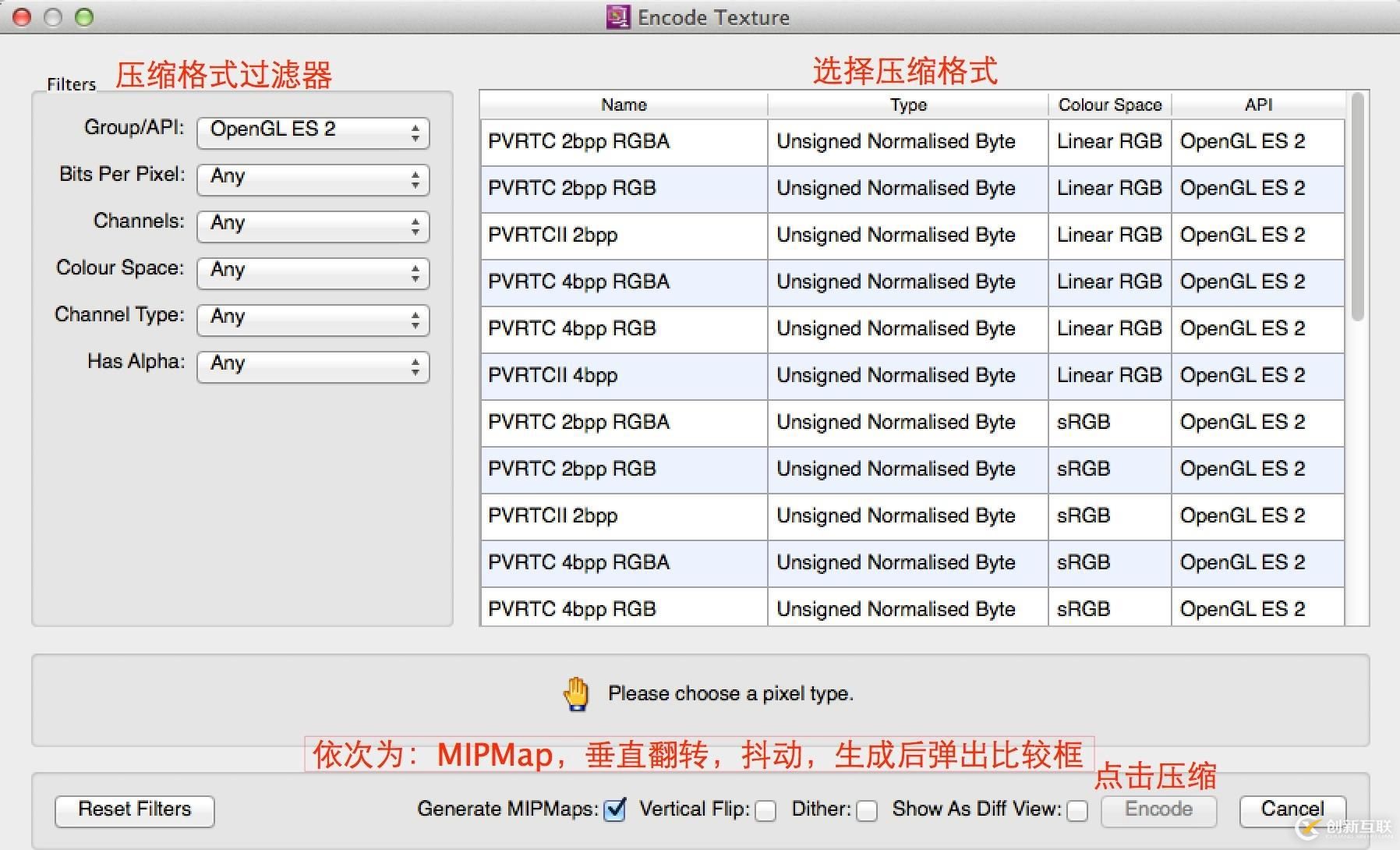This screenshot has height=850, width=1400.
Task: Sort by the Name column header
Action: (x=624, y=105)
